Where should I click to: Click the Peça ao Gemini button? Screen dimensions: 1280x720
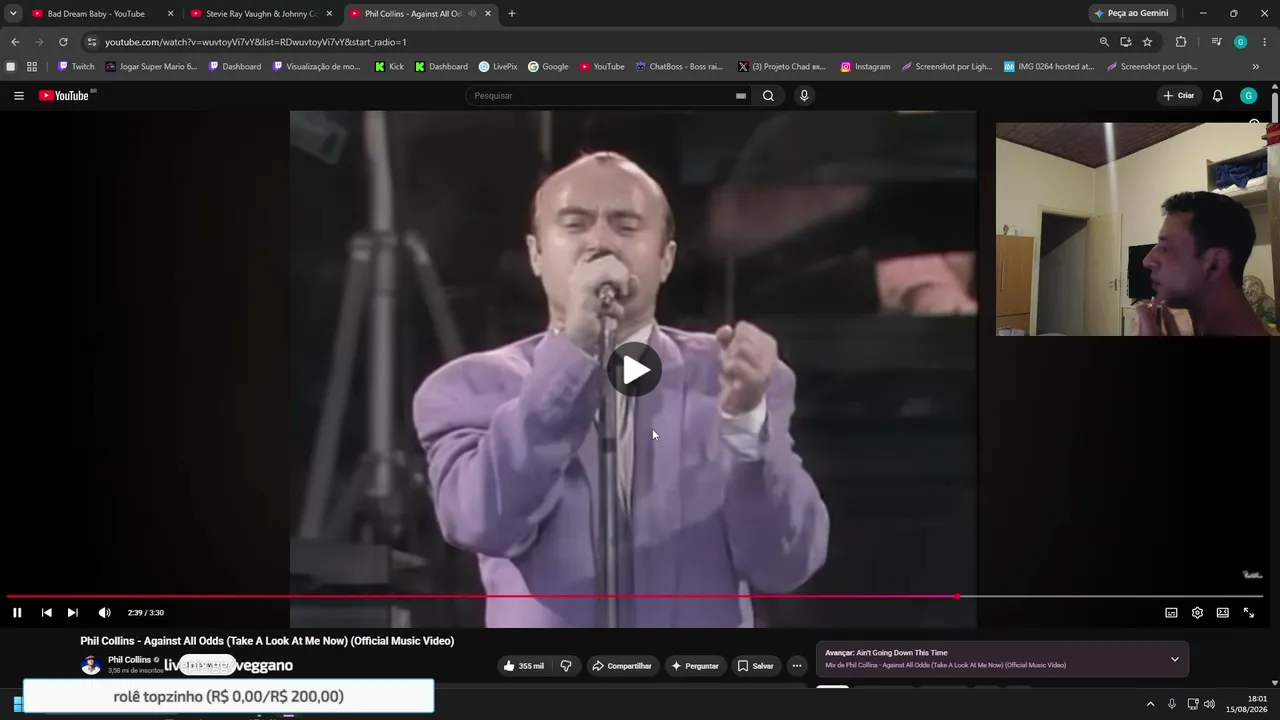coord(1131,14)
